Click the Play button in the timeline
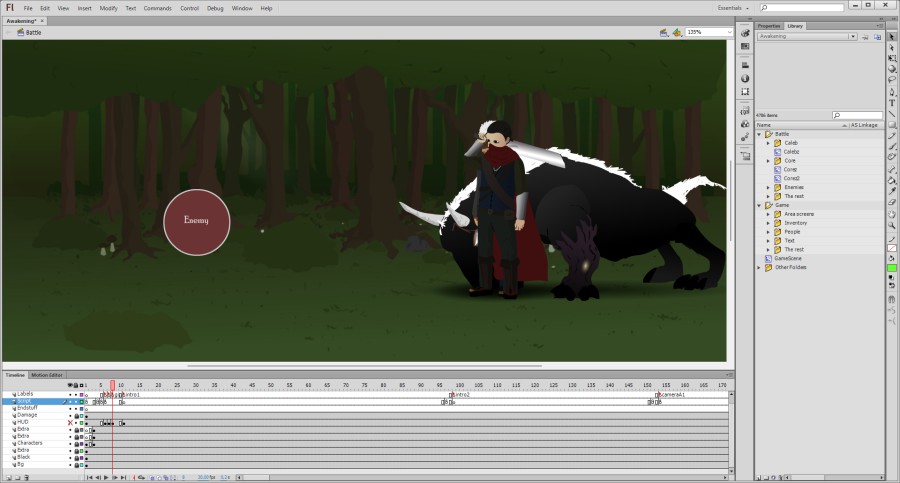Image resolution: width=900 pixels, height=483 pixels. [106, 478]
